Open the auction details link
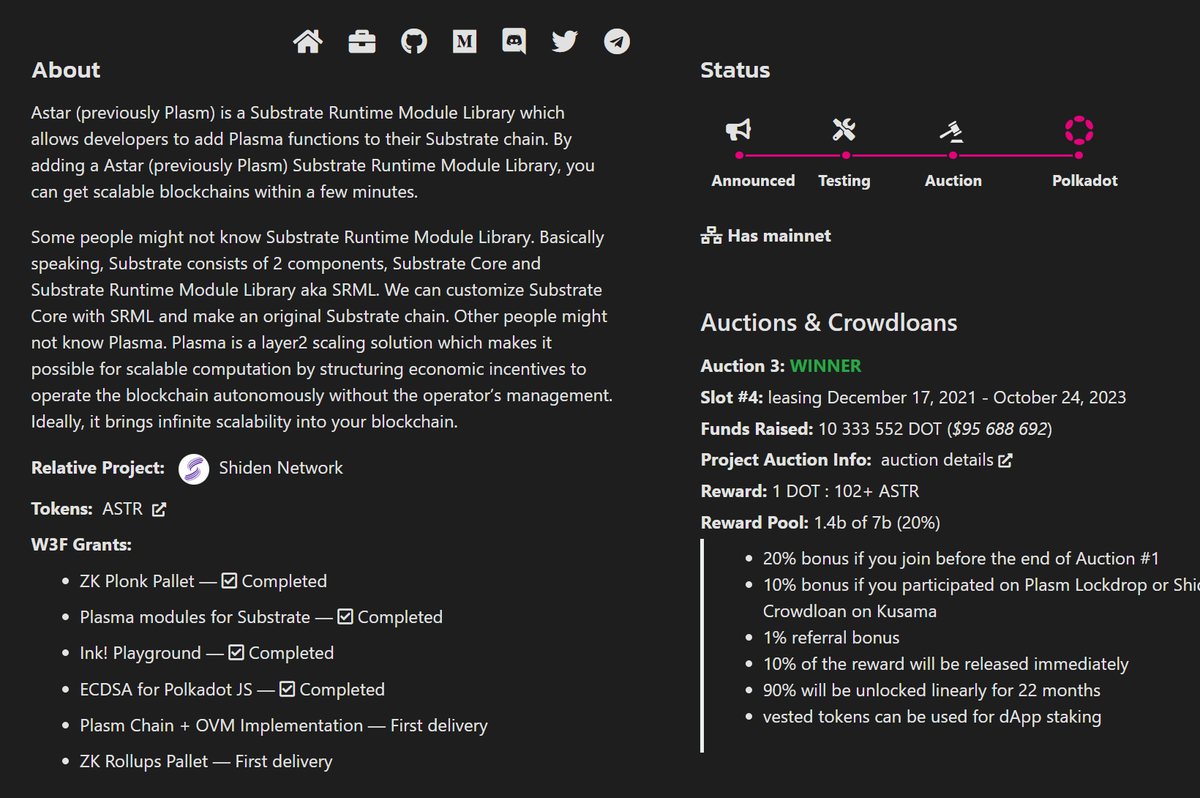The height and width of the screenshot is (798, 1200). 937,460
